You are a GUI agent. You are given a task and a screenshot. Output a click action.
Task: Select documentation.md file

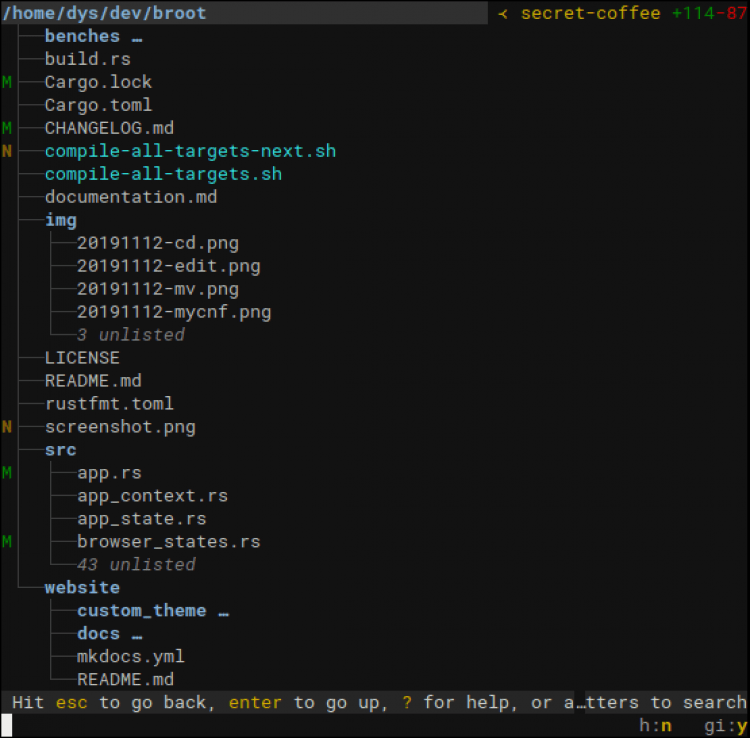click(x=131, y=197)
